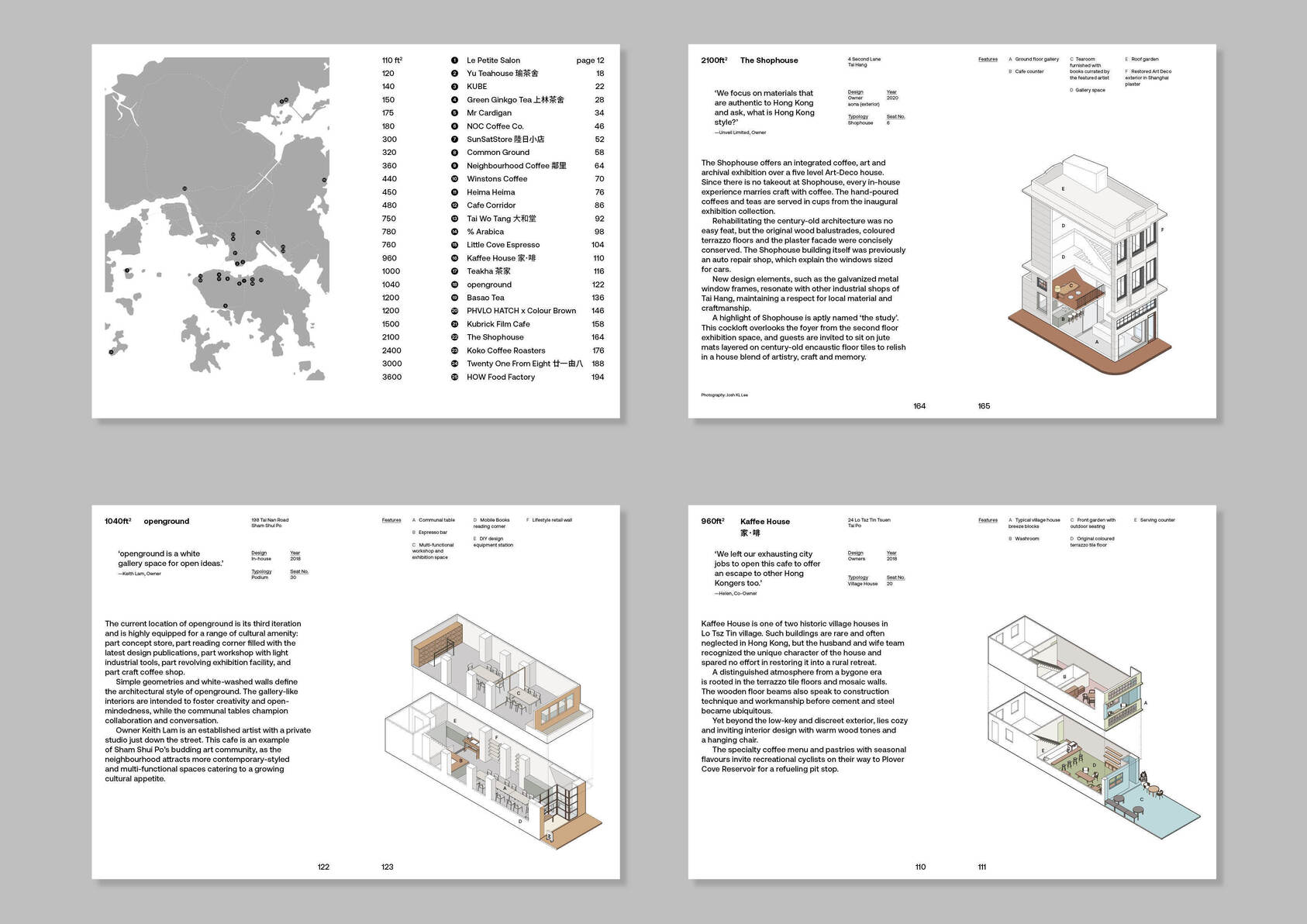Select '% Arabica' entry
The height and width of the screenshot is (924, 1307).
(x=485, y=232)
